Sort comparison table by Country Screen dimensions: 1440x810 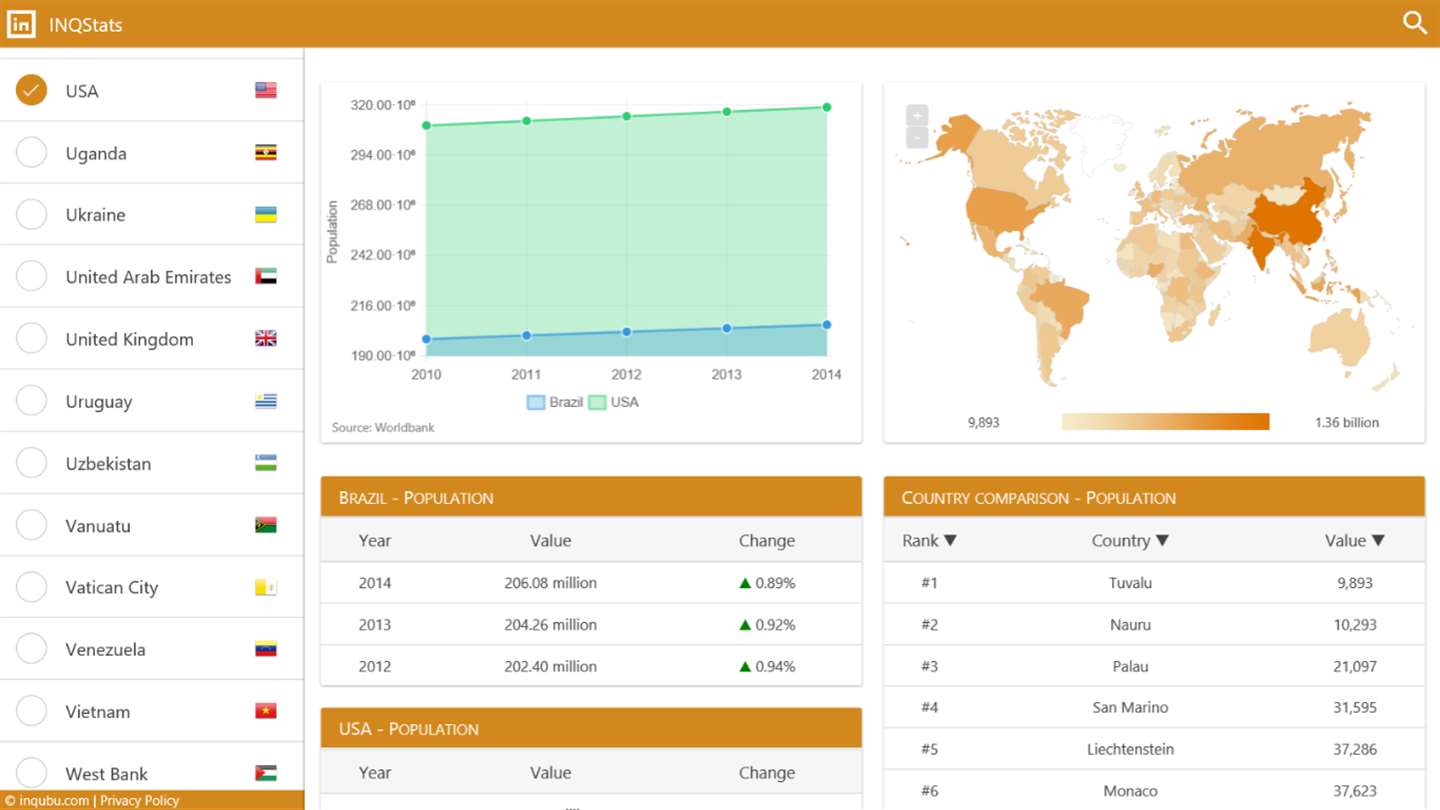click(x=1130, y=540)
